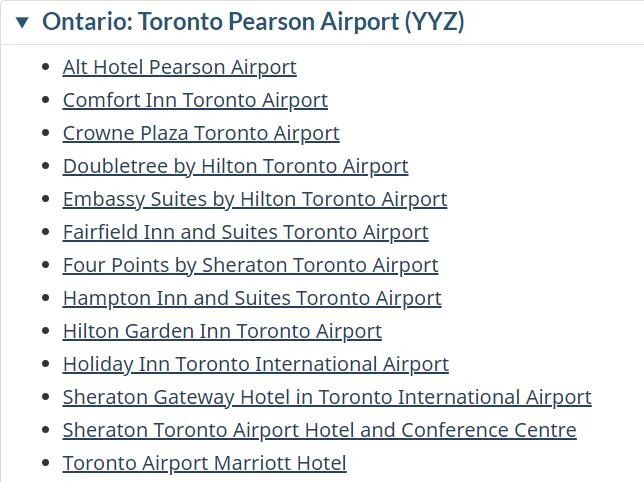Click Sheraton Toronto Airport Hotel and Conference Centre
This screenshot has height=482, width=644.
(x=319, y=430)
